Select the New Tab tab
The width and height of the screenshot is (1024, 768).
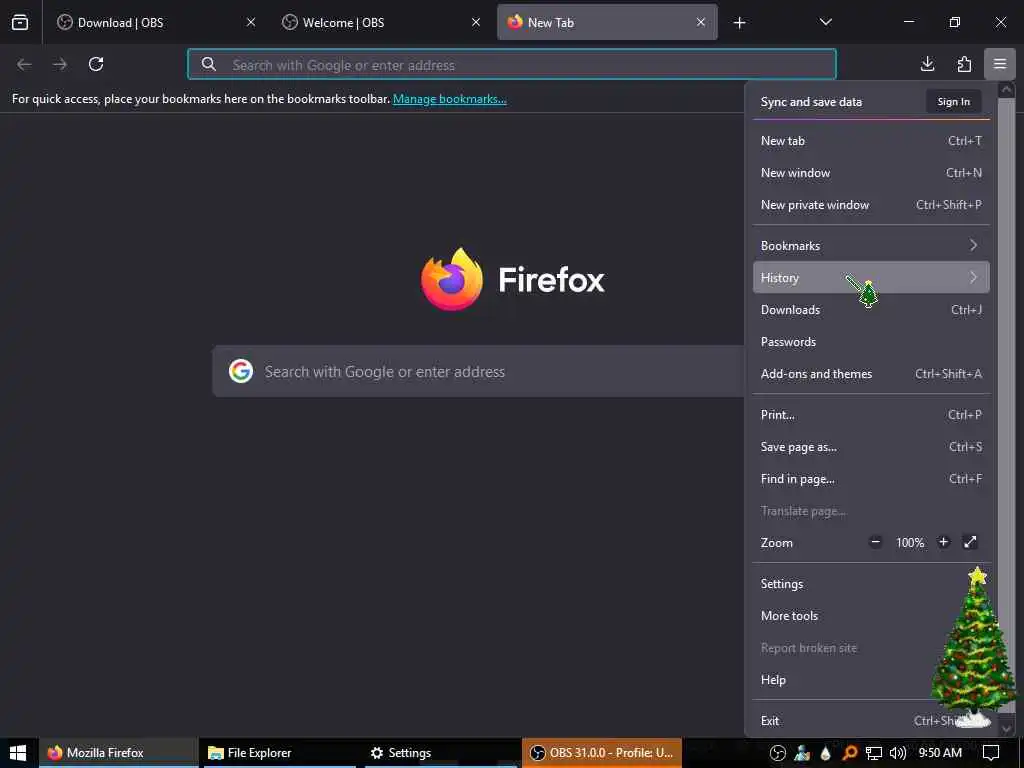pyautogui.click(x=607, y=22)
